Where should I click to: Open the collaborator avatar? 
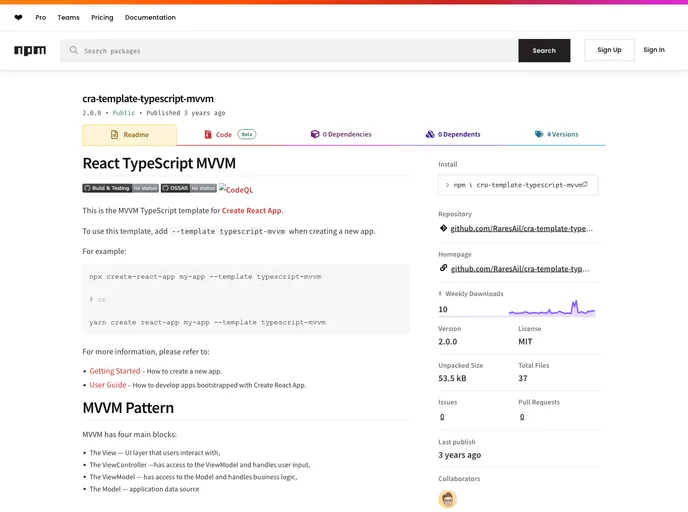pos(447,499)
